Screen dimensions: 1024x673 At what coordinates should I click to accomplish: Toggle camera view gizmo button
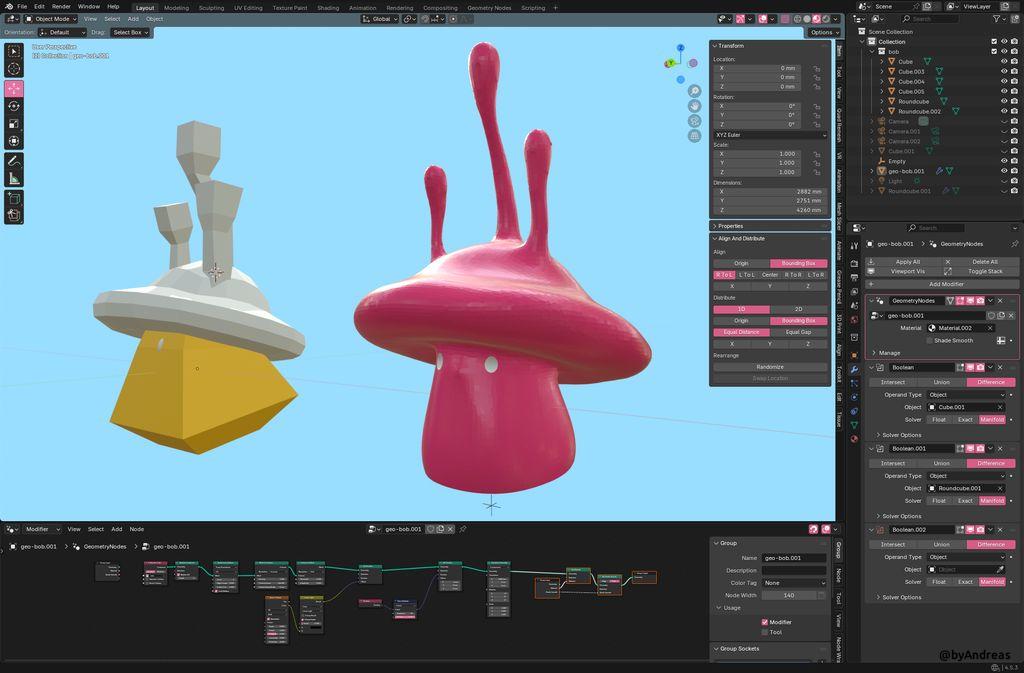[694, 121]
